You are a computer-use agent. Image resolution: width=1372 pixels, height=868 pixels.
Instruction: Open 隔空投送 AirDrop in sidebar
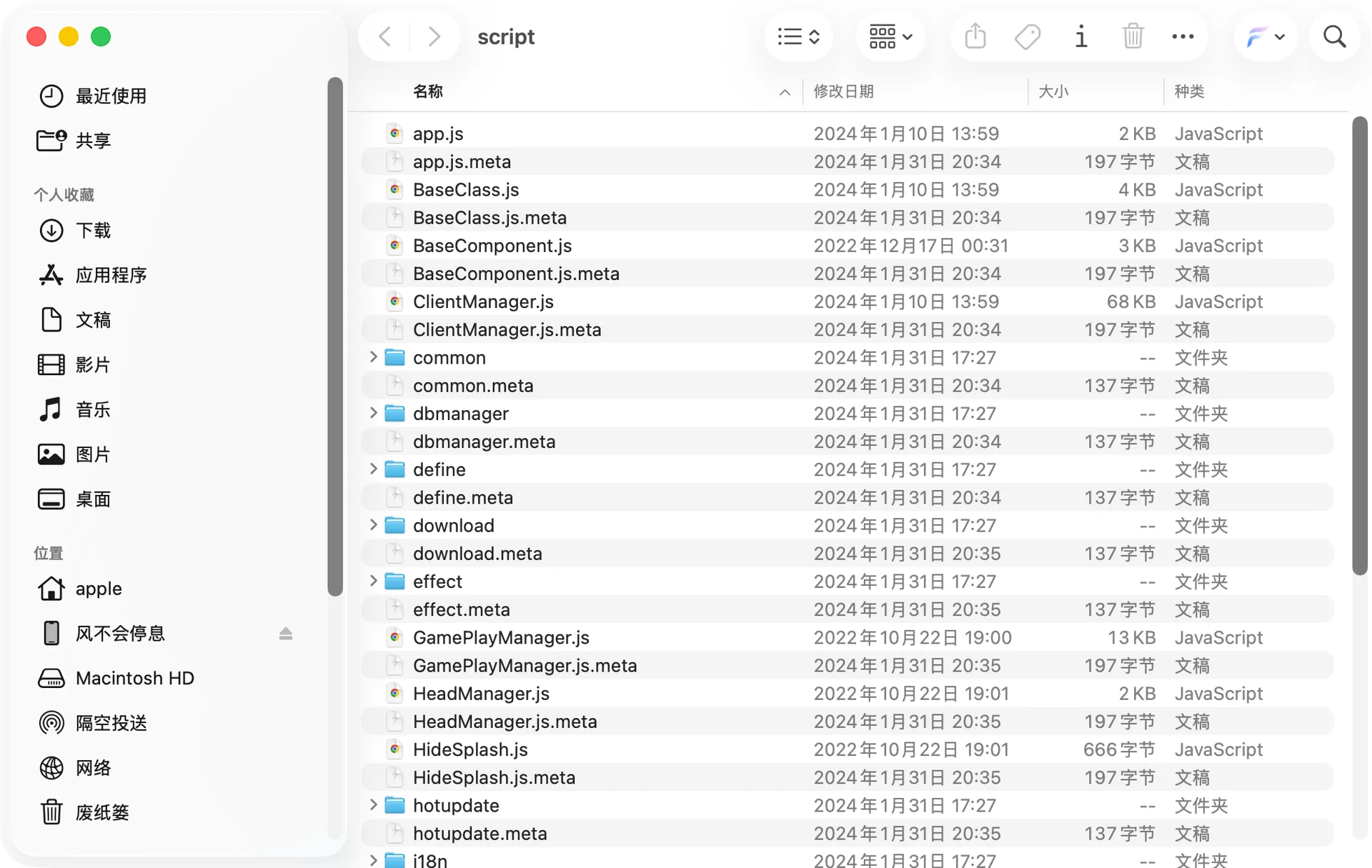tap(93, 723)
